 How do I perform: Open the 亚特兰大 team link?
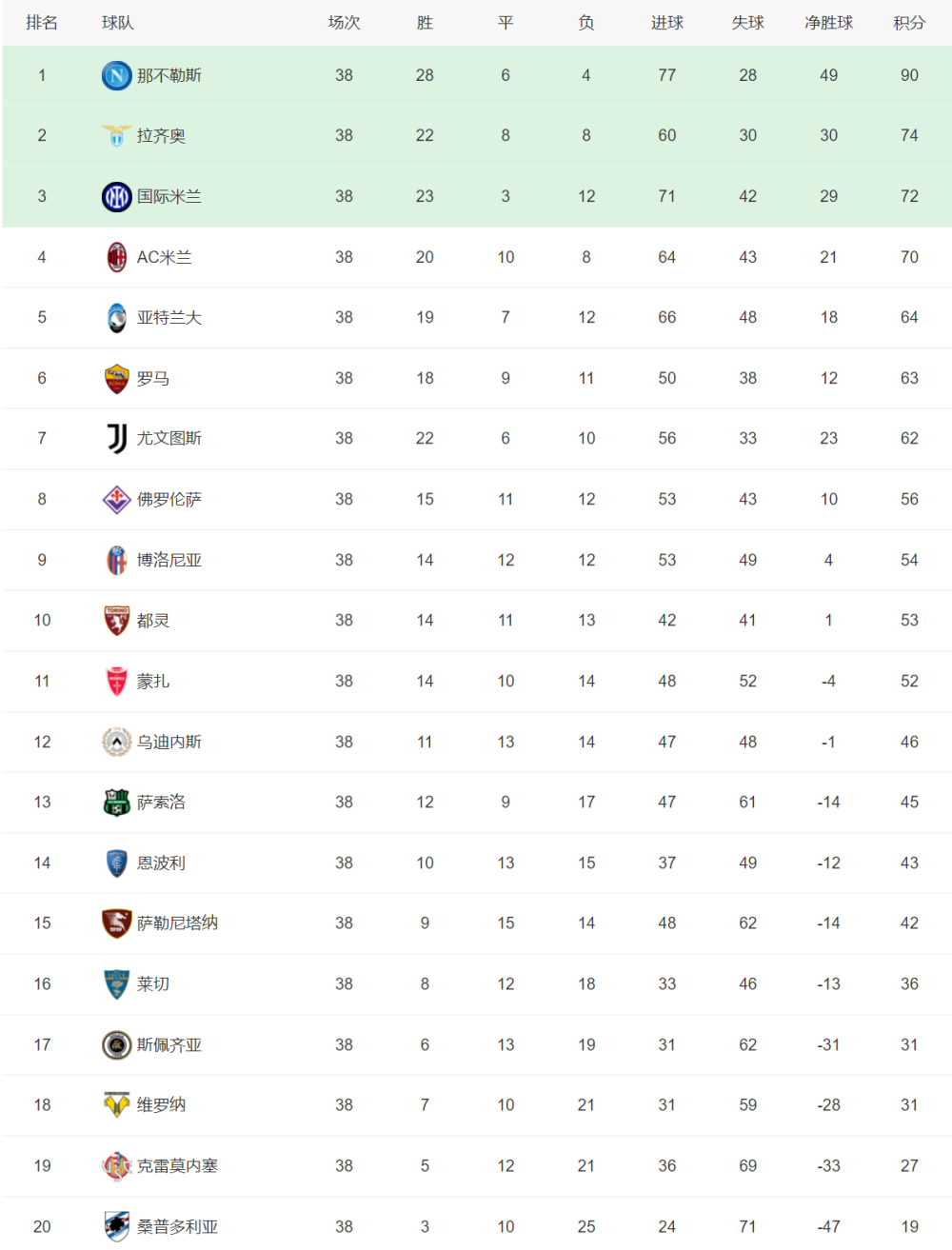(169, 317)
